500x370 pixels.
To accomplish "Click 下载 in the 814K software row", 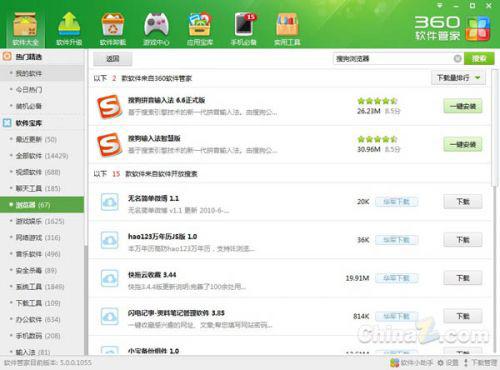I will 463,316.
